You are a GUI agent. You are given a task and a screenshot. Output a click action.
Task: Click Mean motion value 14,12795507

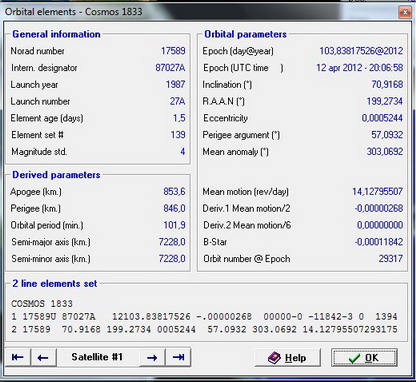point(377,192)
